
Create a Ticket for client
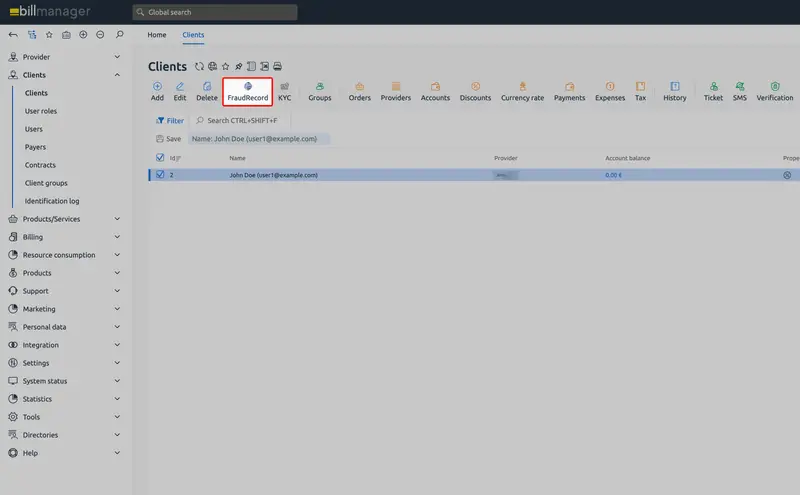coord(713,92)
